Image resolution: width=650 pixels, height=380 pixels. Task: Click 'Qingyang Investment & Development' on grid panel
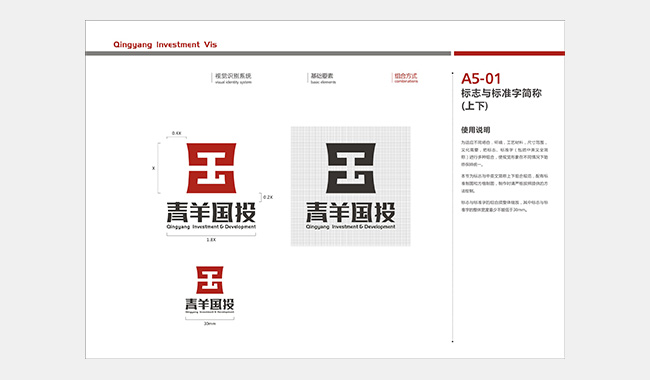(351, 227)
